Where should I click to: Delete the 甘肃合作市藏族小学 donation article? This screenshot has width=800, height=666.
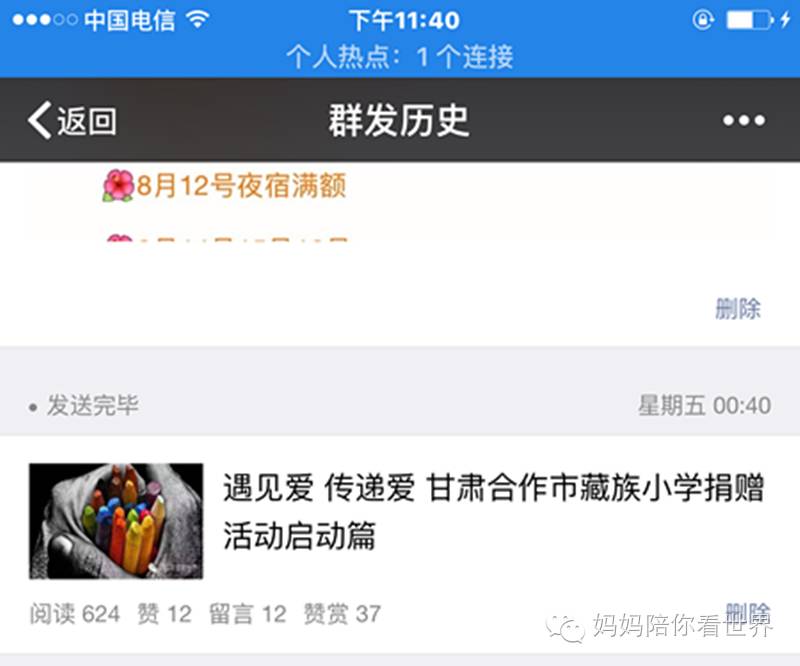(748, 612)
